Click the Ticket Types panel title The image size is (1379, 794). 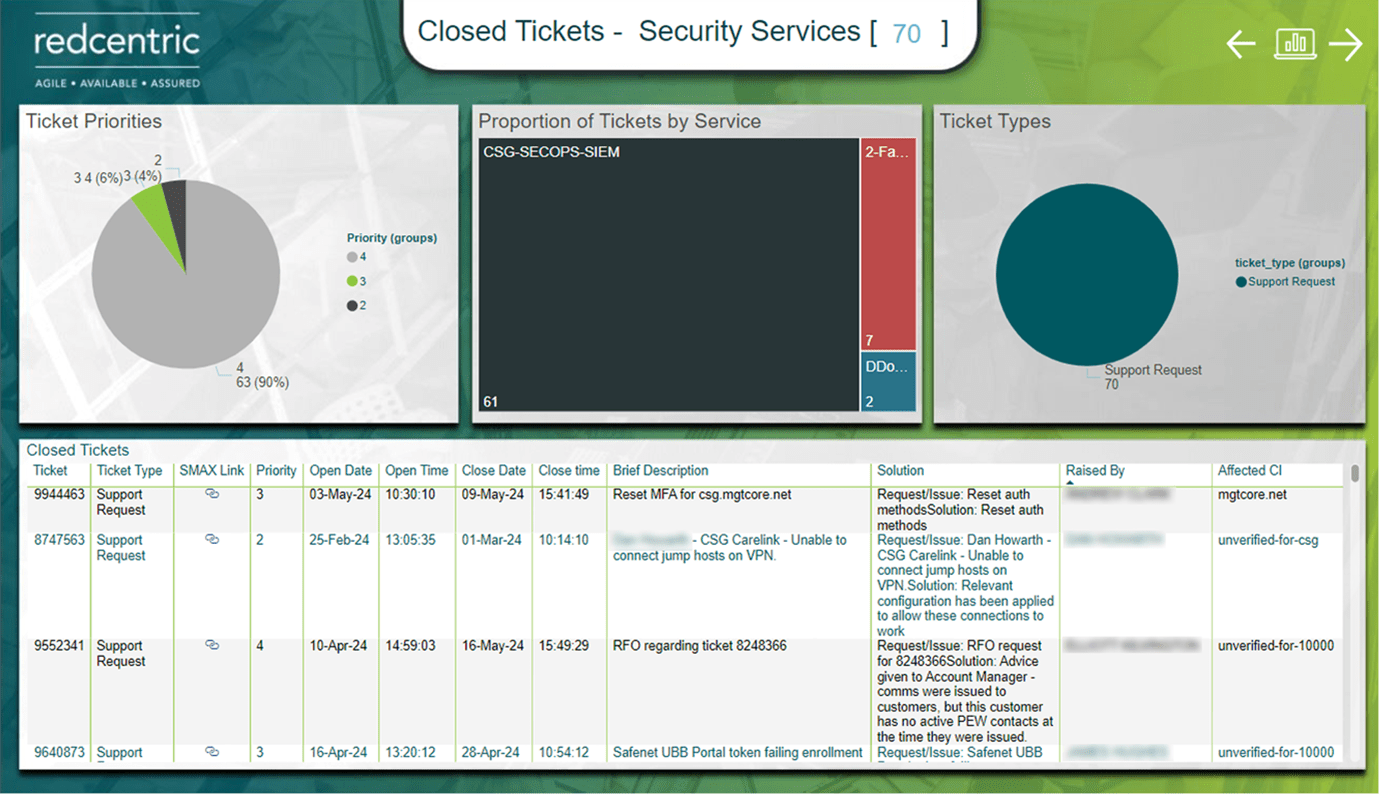point(995,121)
